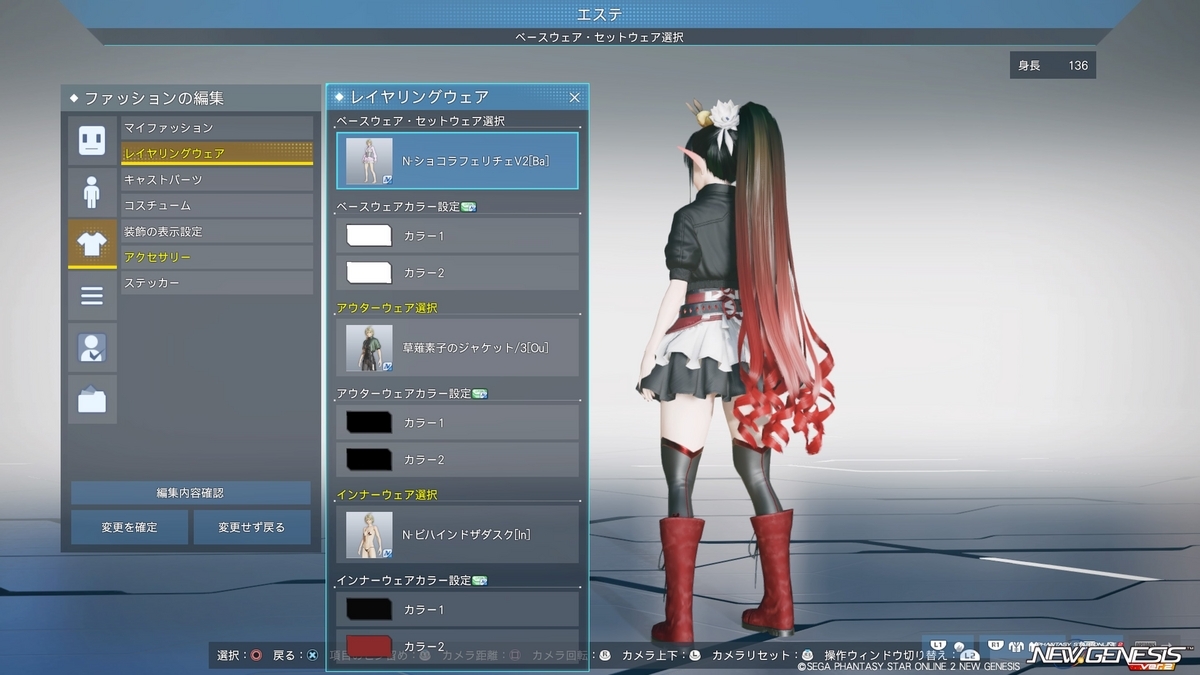This screenshot has height=675, width=1200.
Task: Pick outerwear カラー2 black swatch
Action: click(x=369, y=459)
